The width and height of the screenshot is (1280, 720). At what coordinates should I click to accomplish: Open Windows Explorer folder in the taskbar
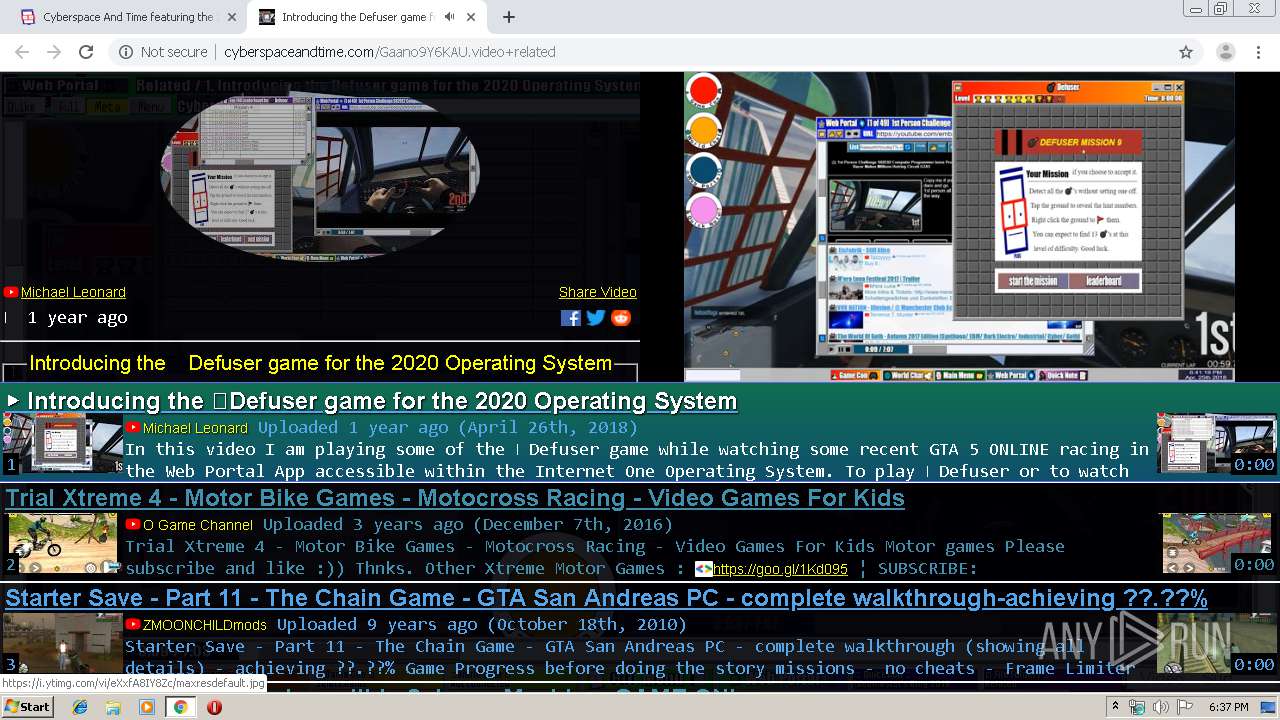pos(113,706)
